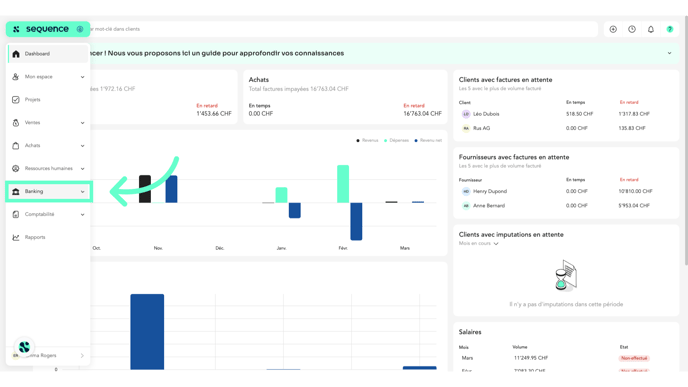
Task: Open Ventes menu item label
Action: 32,122
